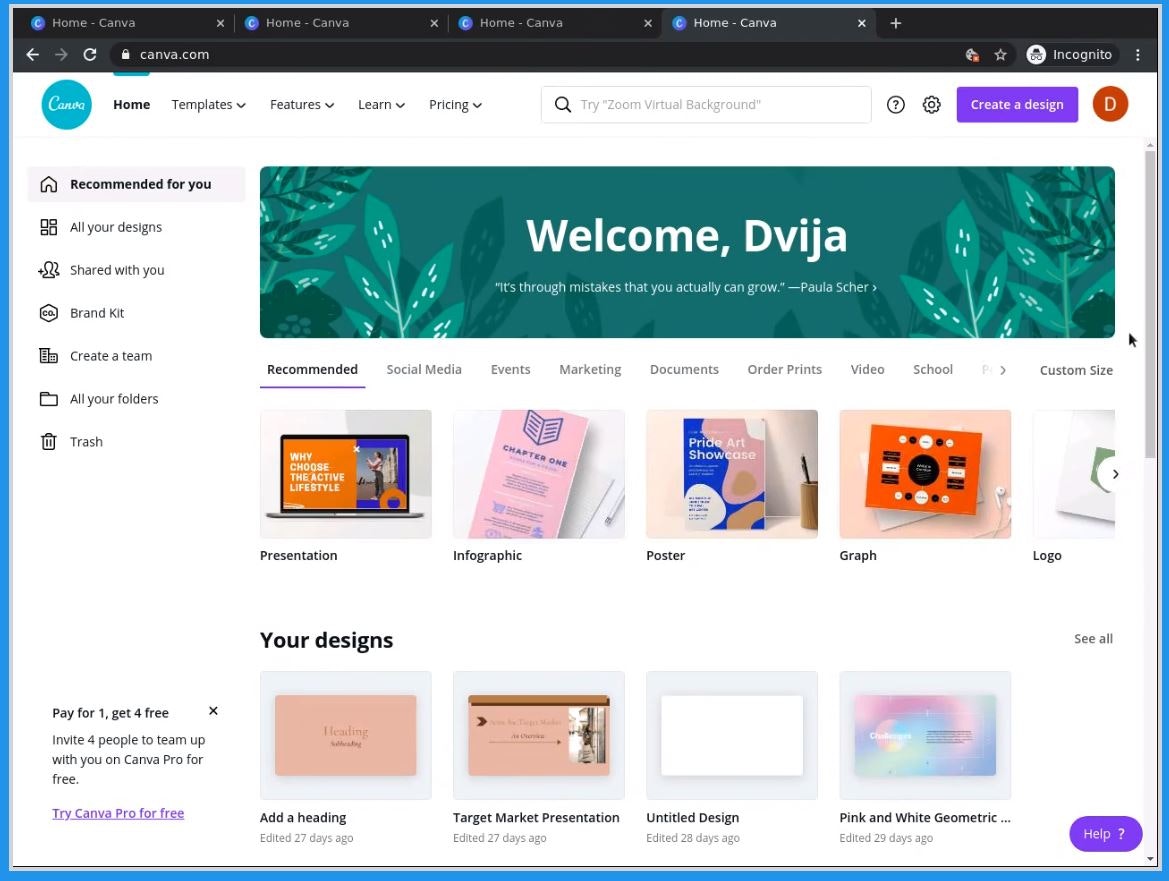Open the Try Canva Pro for free link

[x=118, y=813]
